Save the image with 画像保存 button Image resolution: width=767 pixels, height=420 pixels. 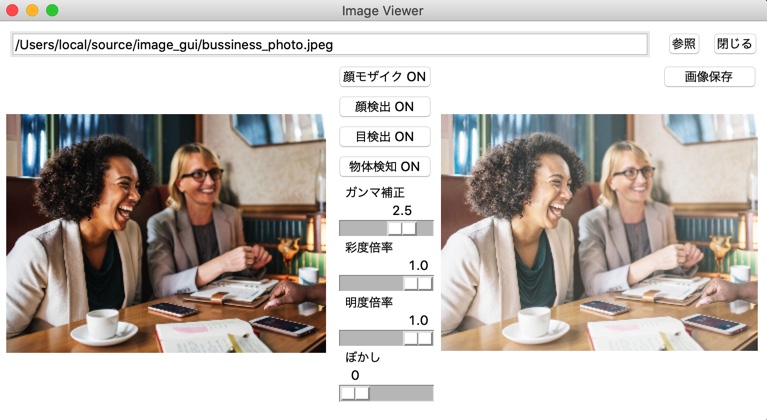click(709, 77)
